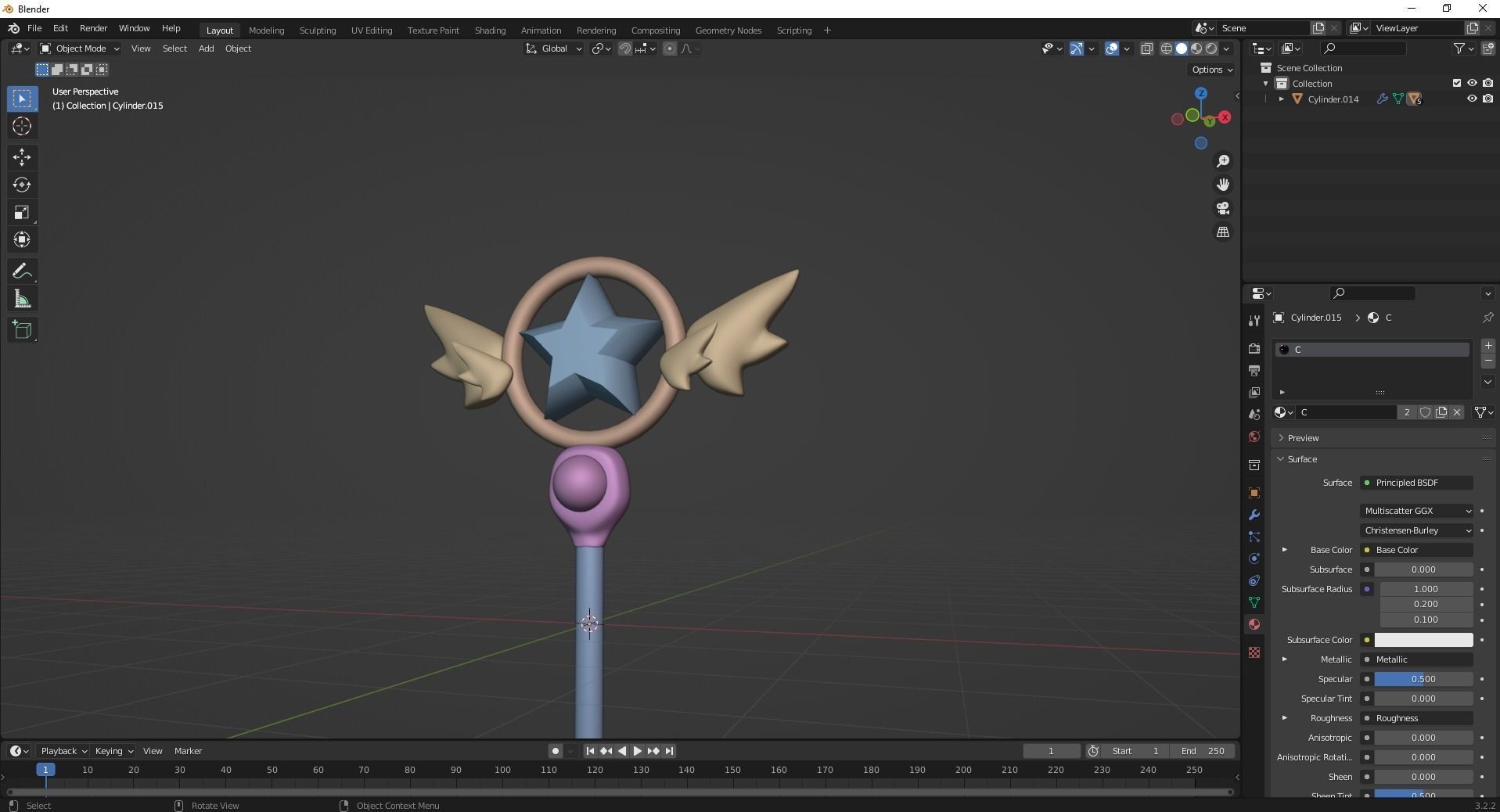1500x812 pixels.
Task: Select the Add Cube tool
Action: [x=22, y=329]
